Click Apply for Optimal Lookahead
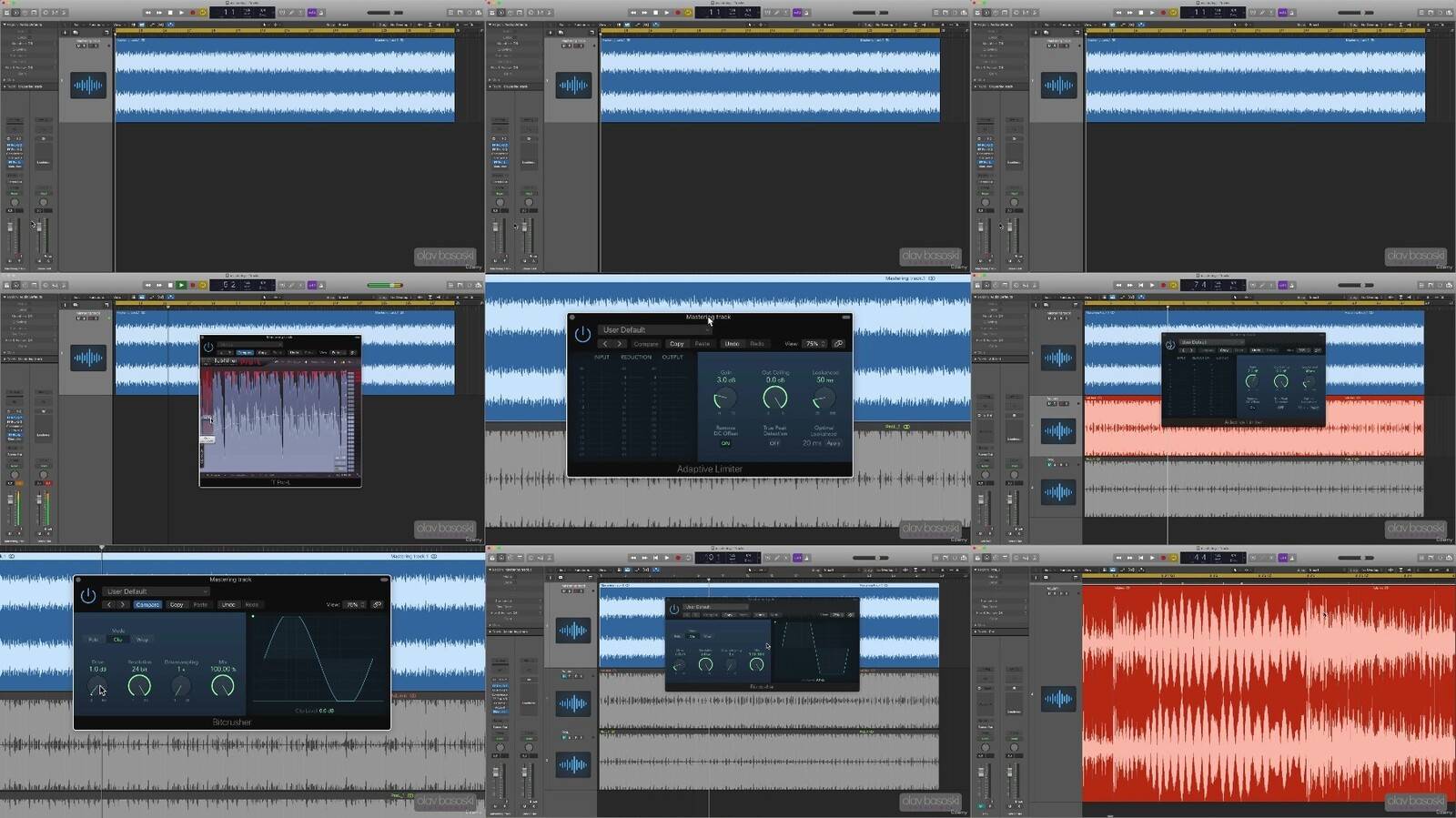 [834, 443]
